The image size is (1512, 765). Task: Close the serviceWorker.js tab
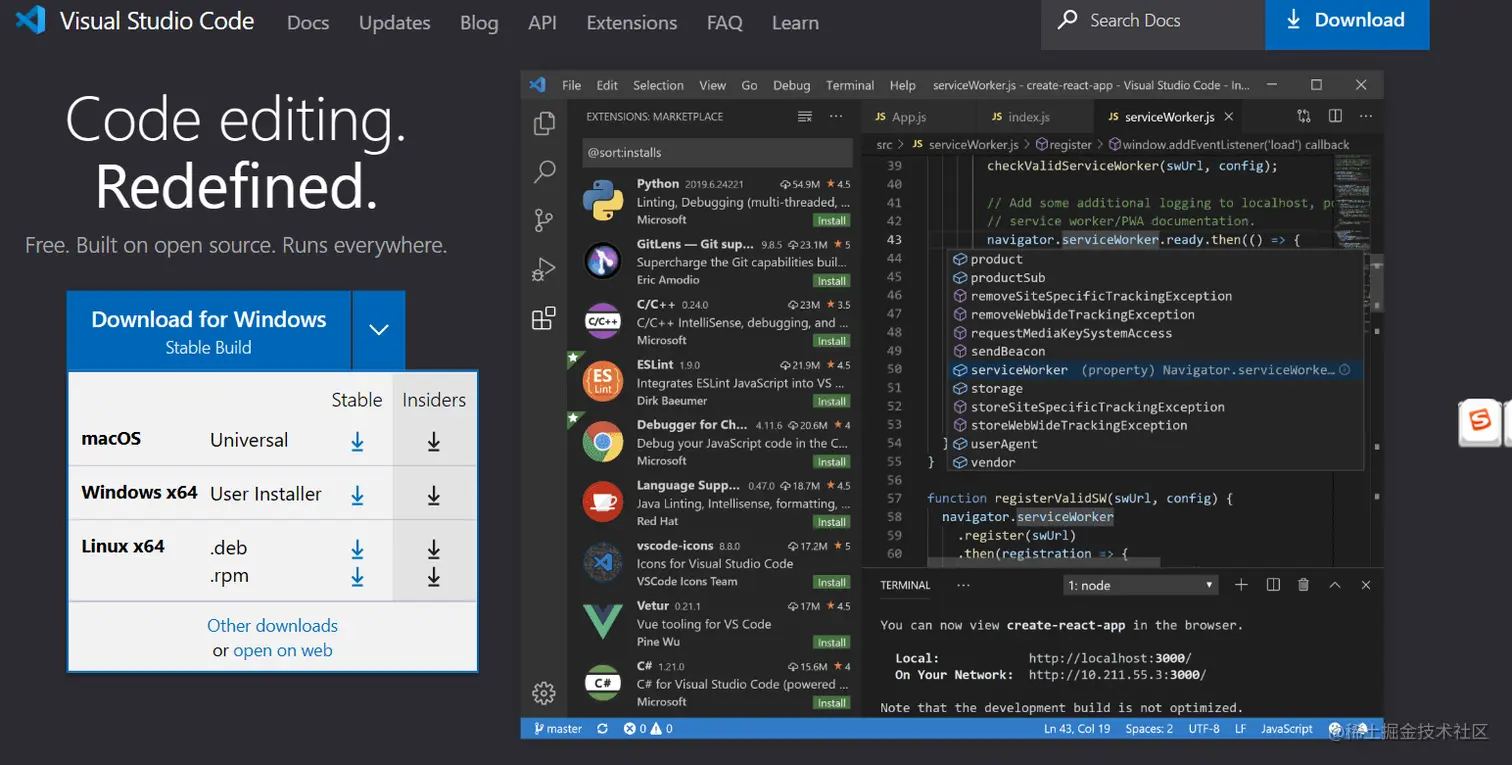(x=1229, y=117)
